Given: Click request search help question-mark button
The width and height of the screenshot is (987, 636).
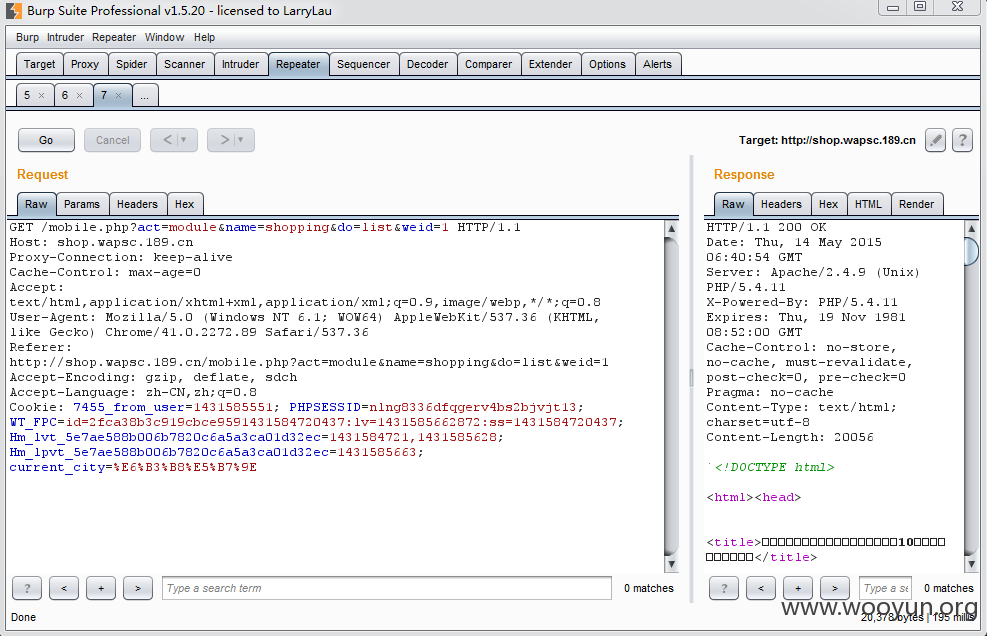Looking at the screenshot, I should tap(27, 588).
